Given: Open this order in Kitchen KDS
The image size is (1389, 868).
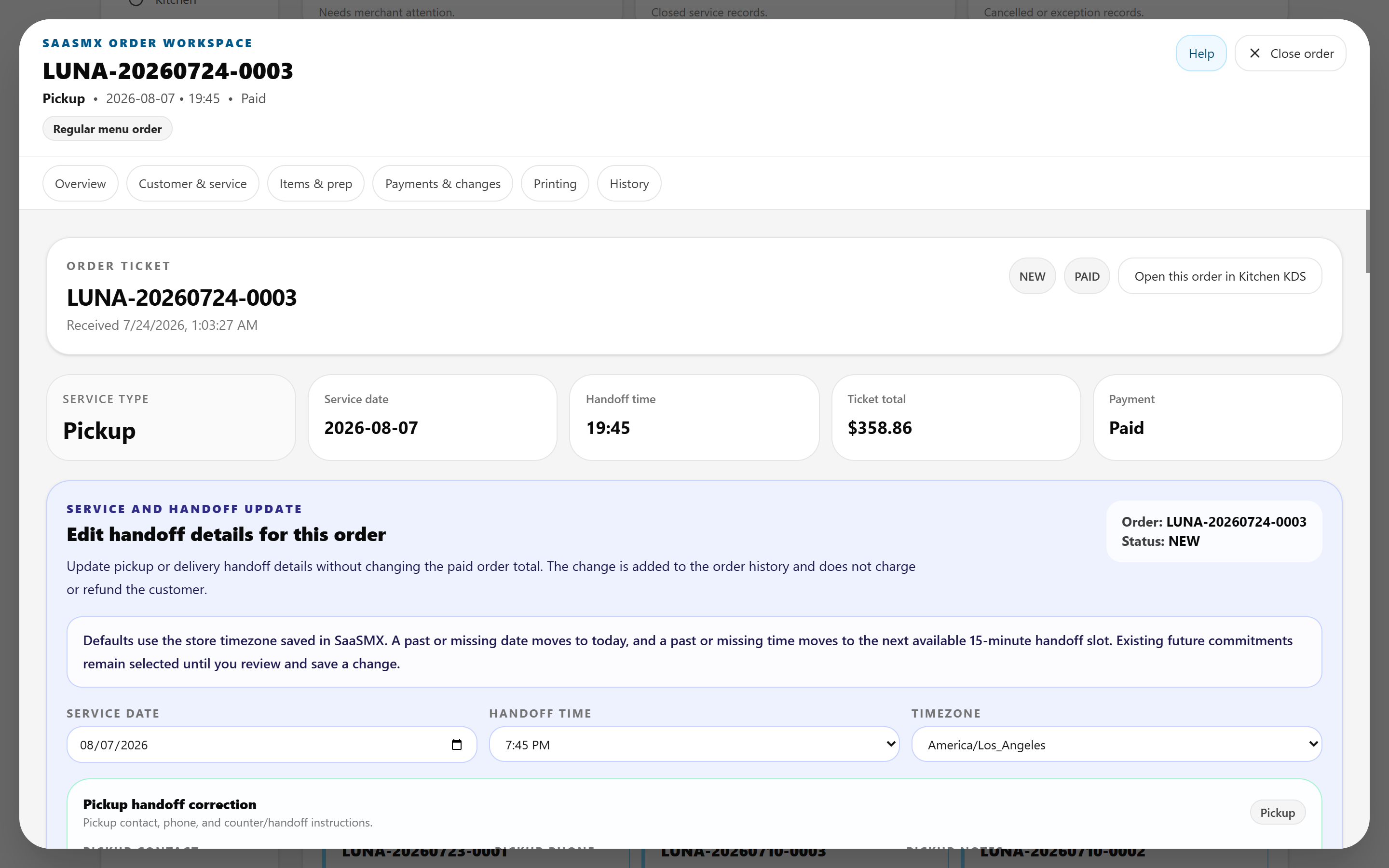Looking at the screenshot, I should [x=1220, y=276].
